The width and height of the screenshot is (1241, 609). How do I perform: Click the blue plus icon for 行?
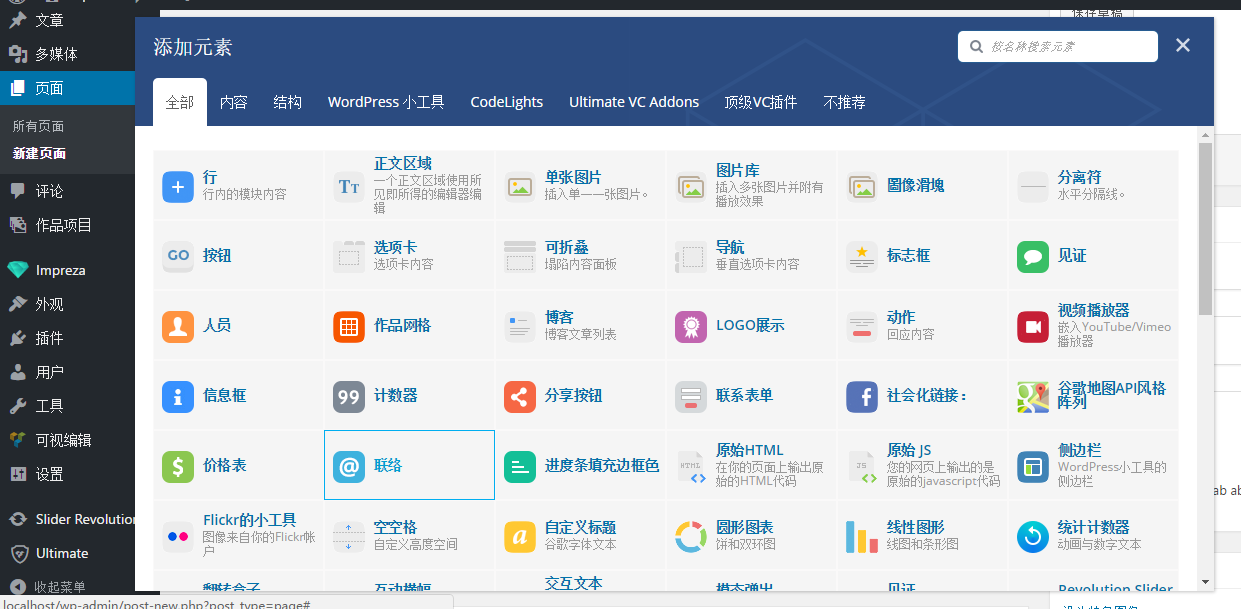coord(178,186)
